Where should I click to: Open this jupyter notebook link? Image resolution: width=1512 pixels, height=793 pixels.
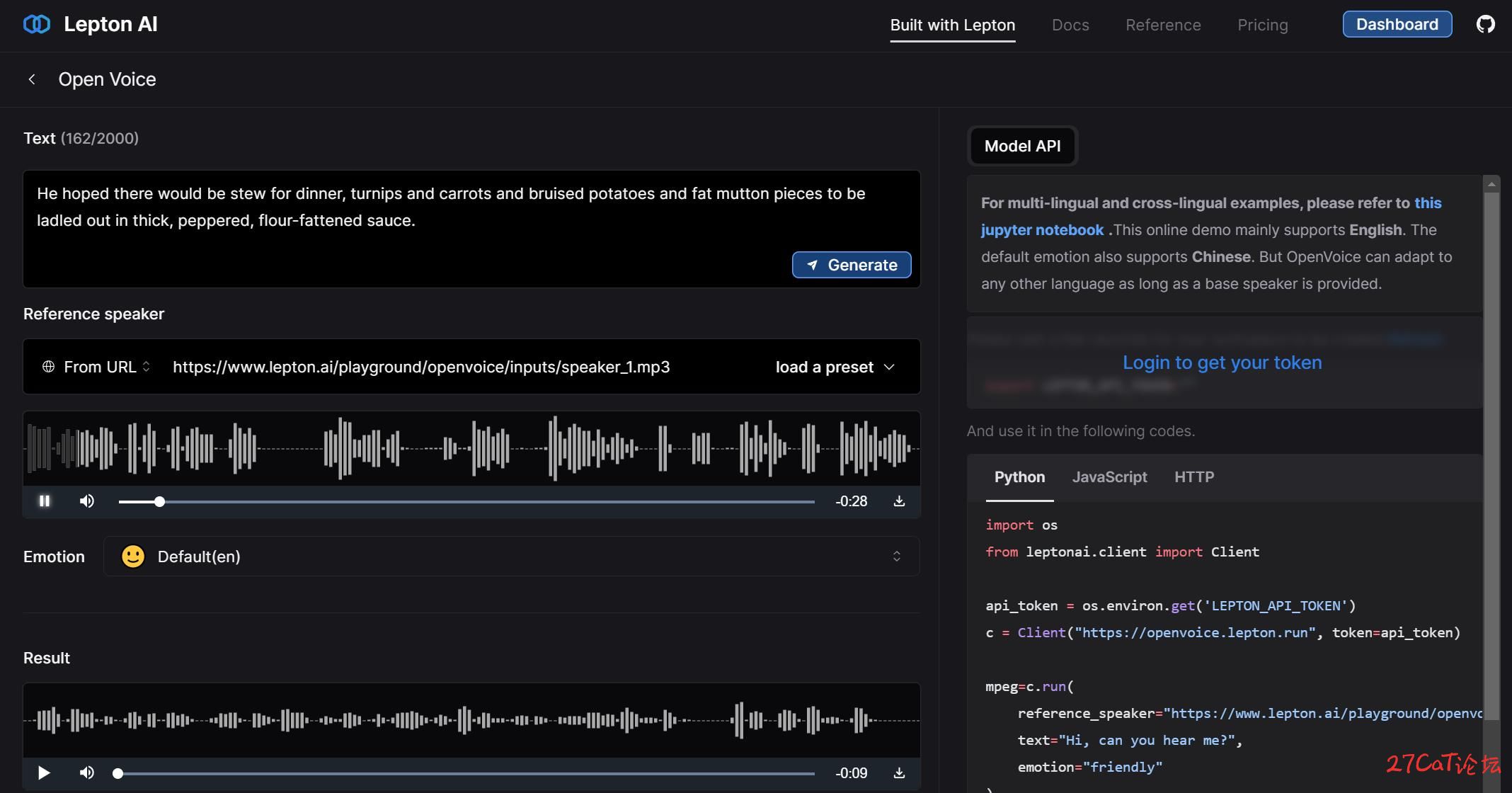pos(1211,217)
